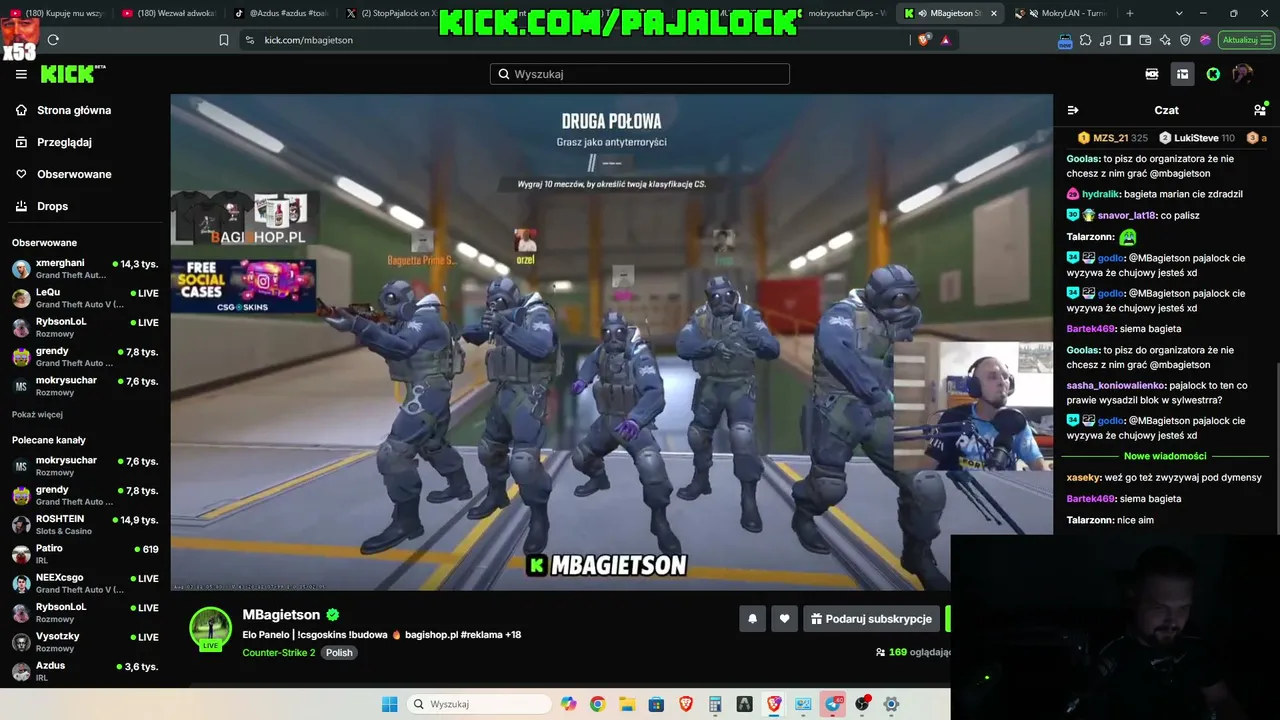Open the Brave Wallet icon
Image resolution: width=1280 pixels, height=720 pixels.
coord(1145,40)
